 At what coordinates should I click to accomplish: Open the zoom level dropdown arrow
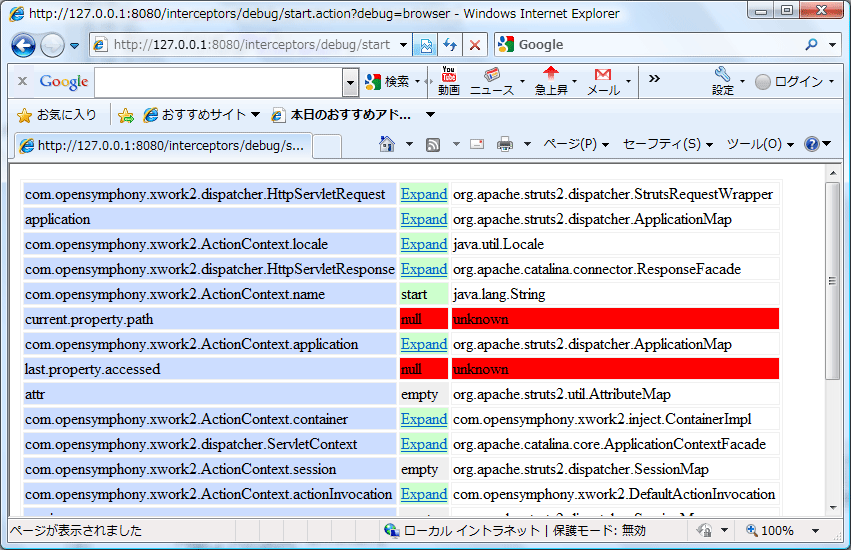pos(815,530)
